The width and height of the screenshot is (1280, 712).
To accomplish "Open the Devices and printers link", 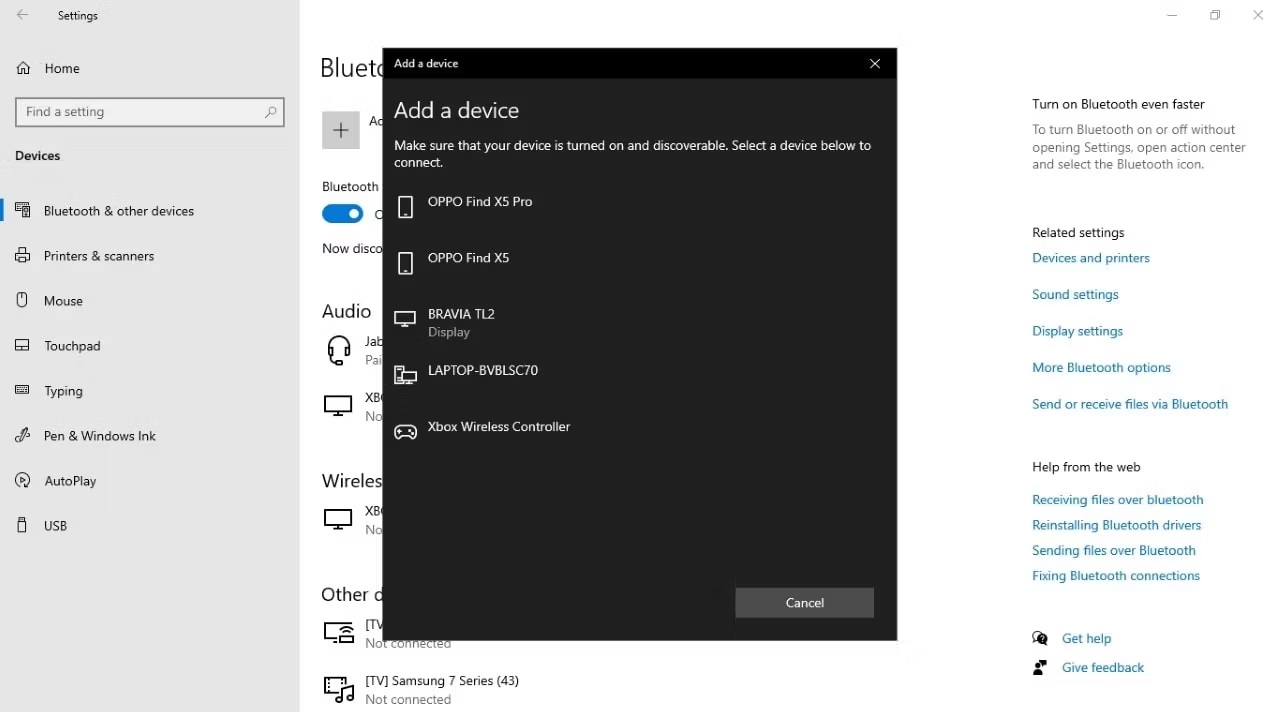I will [x=1090, y=257].
